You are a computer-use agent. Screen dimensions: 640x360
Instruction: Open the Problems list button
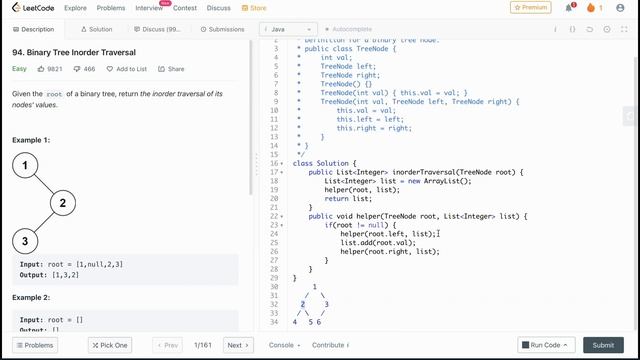35,345
